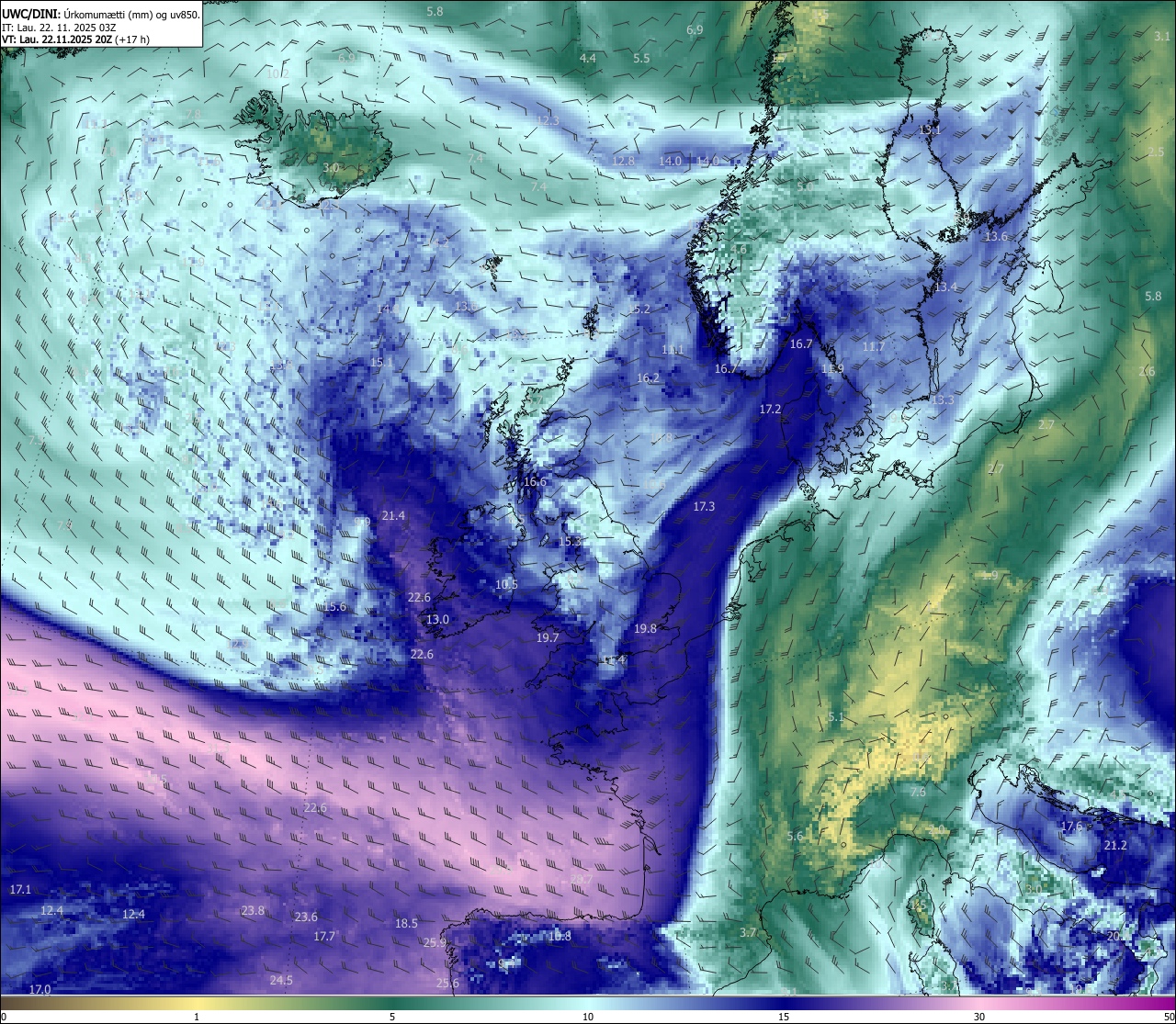The width and height of the screenshot is (1176, 1024).
Task: Click the 3.1 value label
Action: click(x=1162, y=37)
